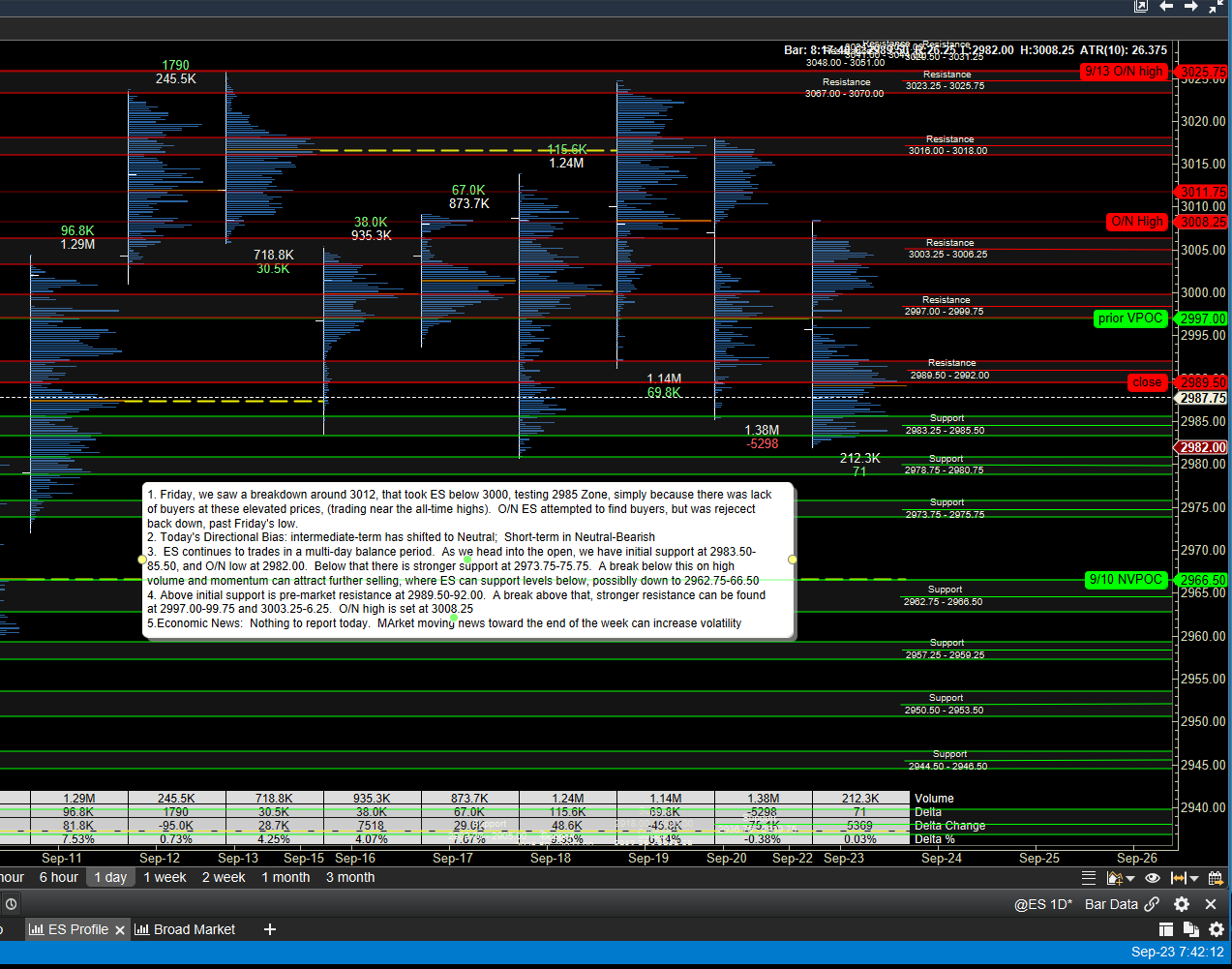The width and height of the screenshot is (1232, 969).
Task: Open dropdown arrow beside add chart icon
Action: [1129, 879]
